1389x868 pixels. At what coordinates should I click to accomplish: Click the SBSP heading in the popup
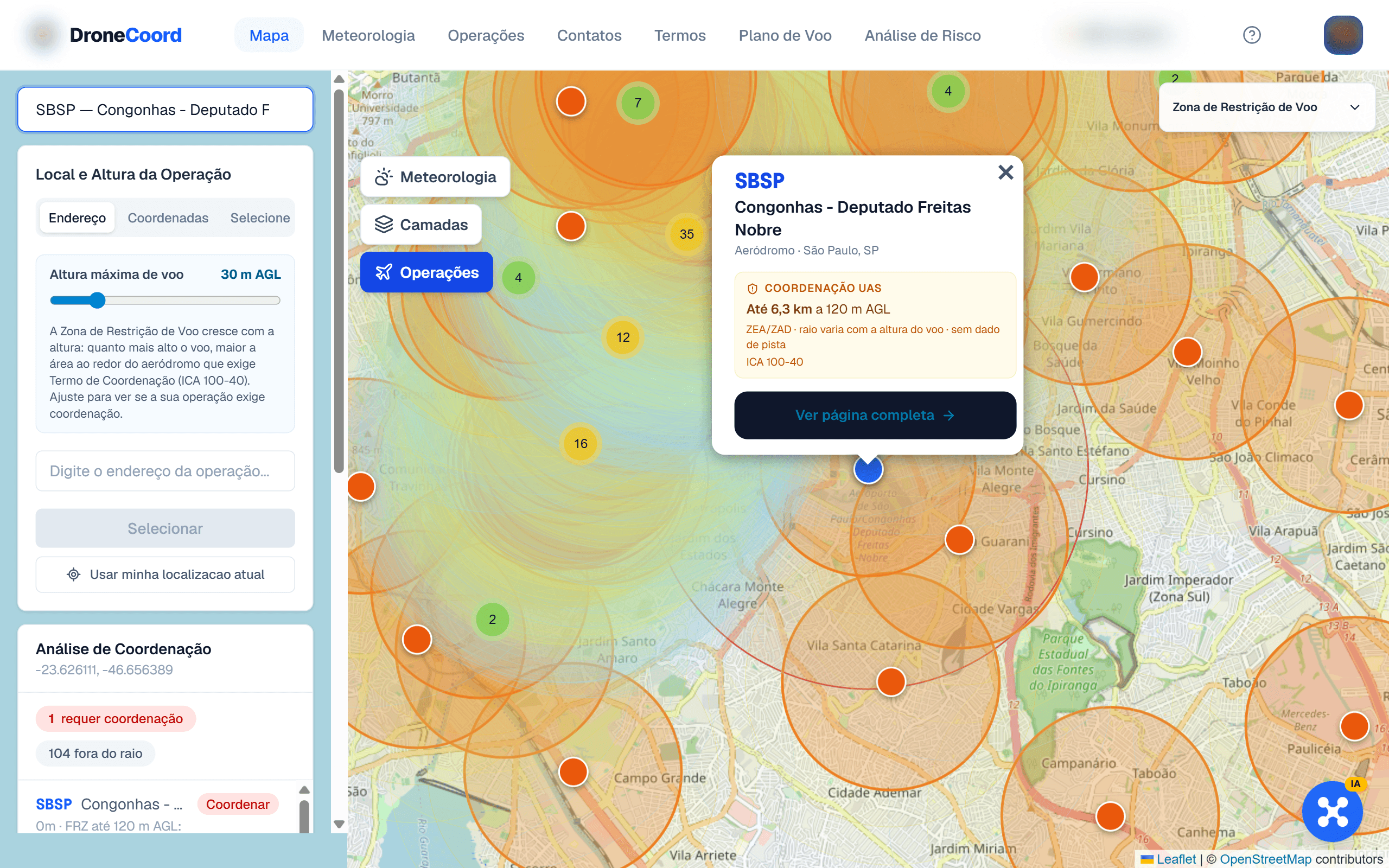(x=759, y=181)
